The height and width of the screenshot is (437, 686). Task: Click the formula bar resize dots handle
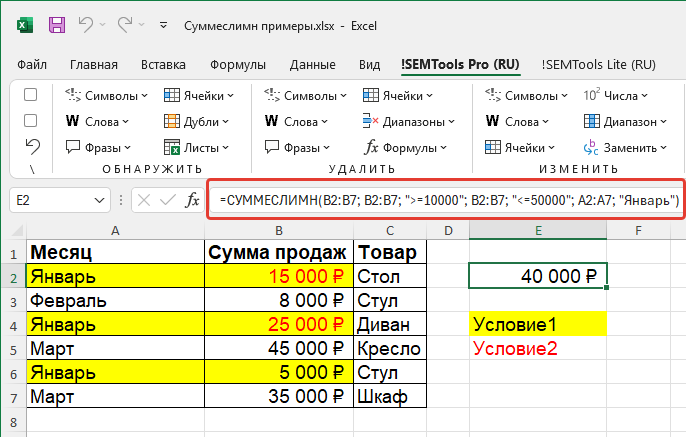coord(120,200)
